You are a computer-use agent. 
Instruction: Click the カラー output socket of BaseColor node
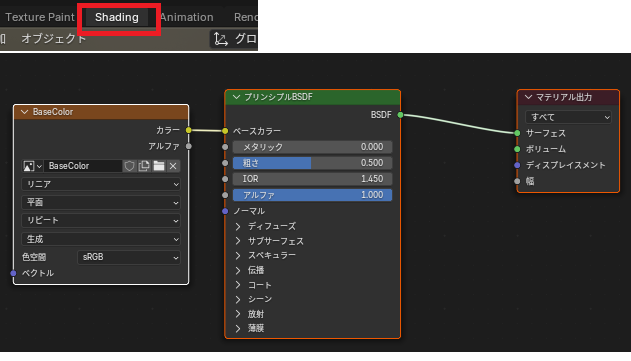[189, 130]
